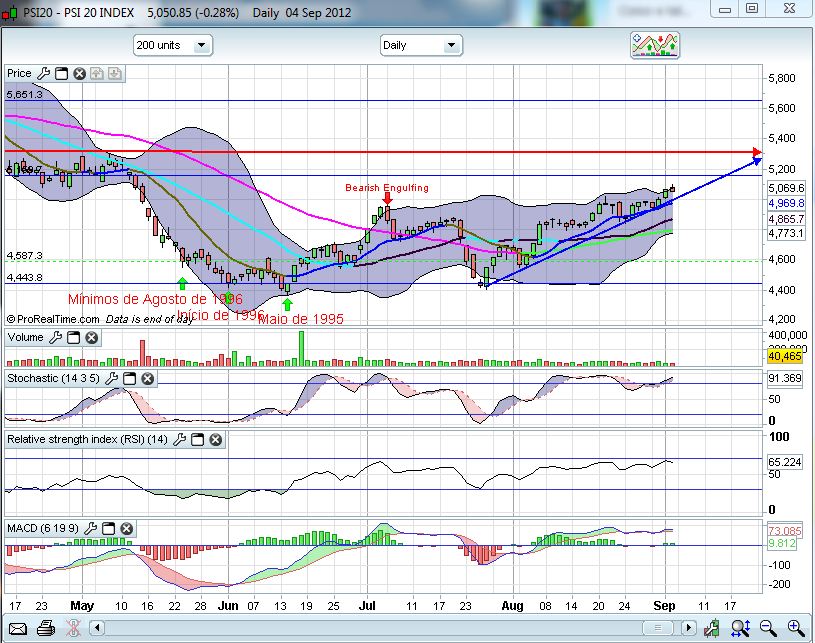Screen dimensions: 815x643
Task: Maximize the chart window
Action: (752, 8)
